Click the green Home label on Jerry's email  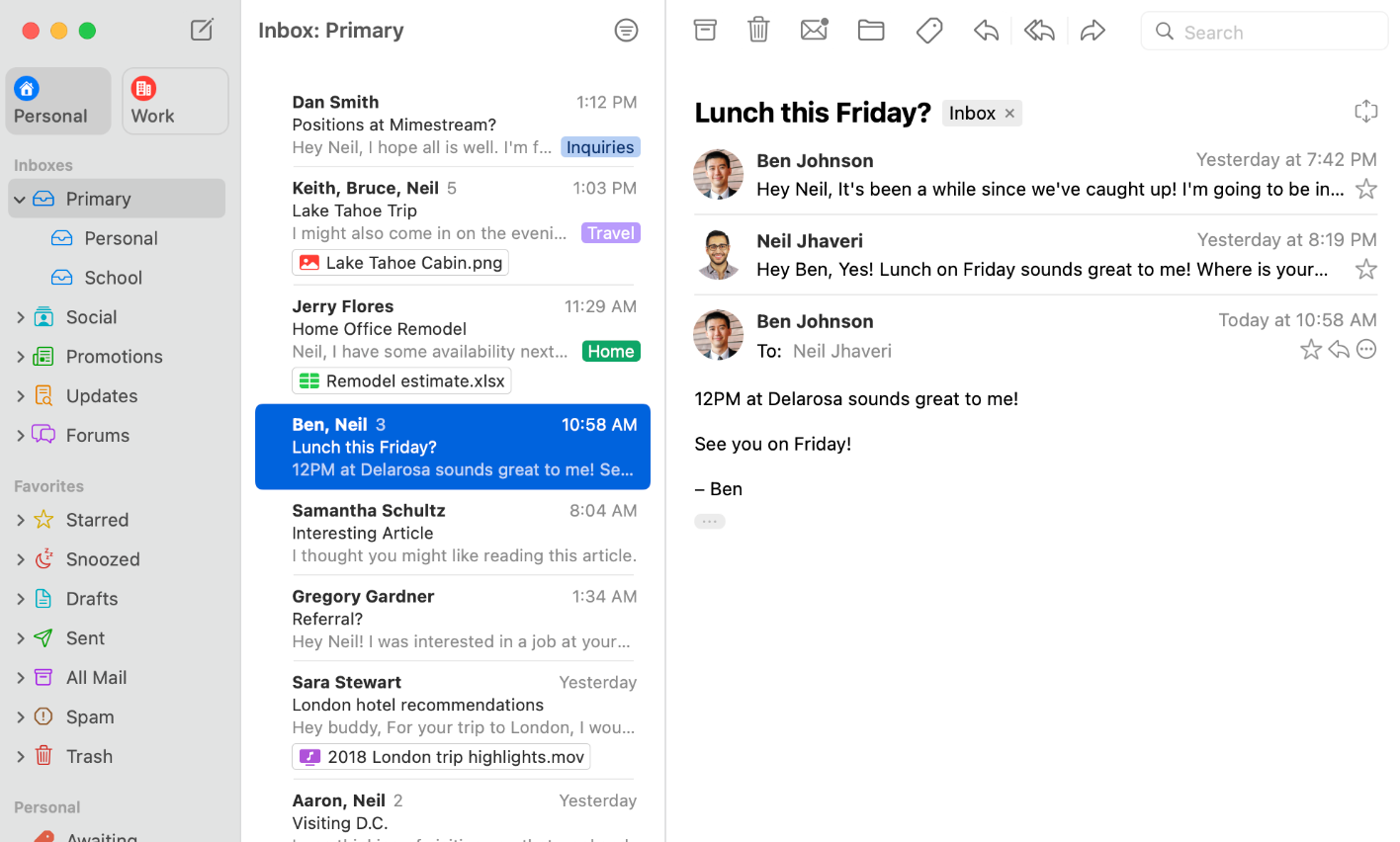611,351
